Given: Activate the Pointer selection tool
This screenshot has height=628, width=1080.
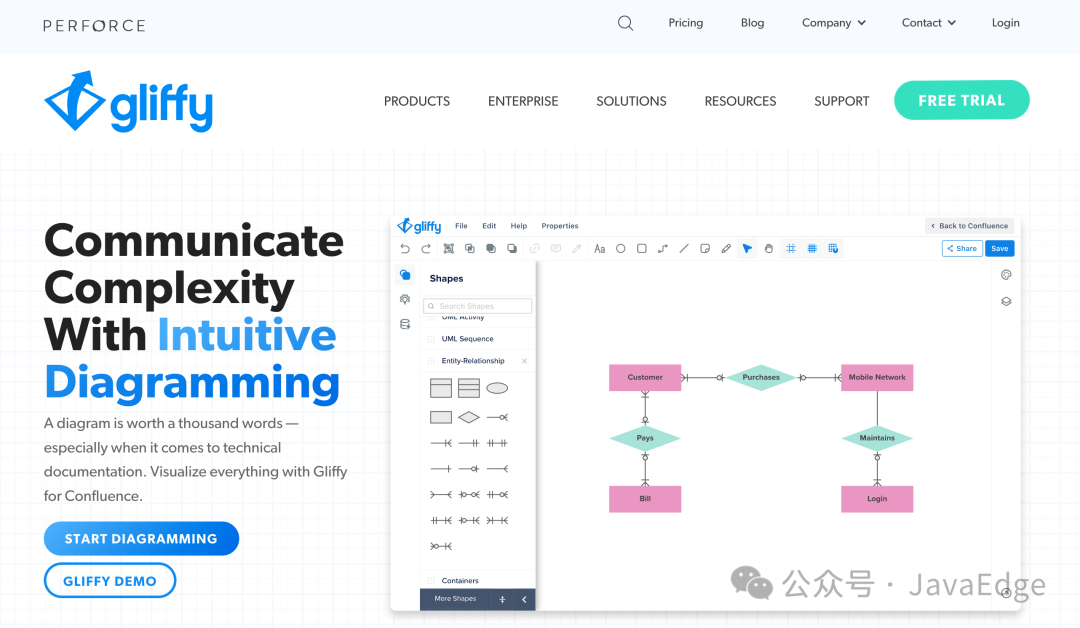Looking at the screenshot, I should tap(747, 249).
